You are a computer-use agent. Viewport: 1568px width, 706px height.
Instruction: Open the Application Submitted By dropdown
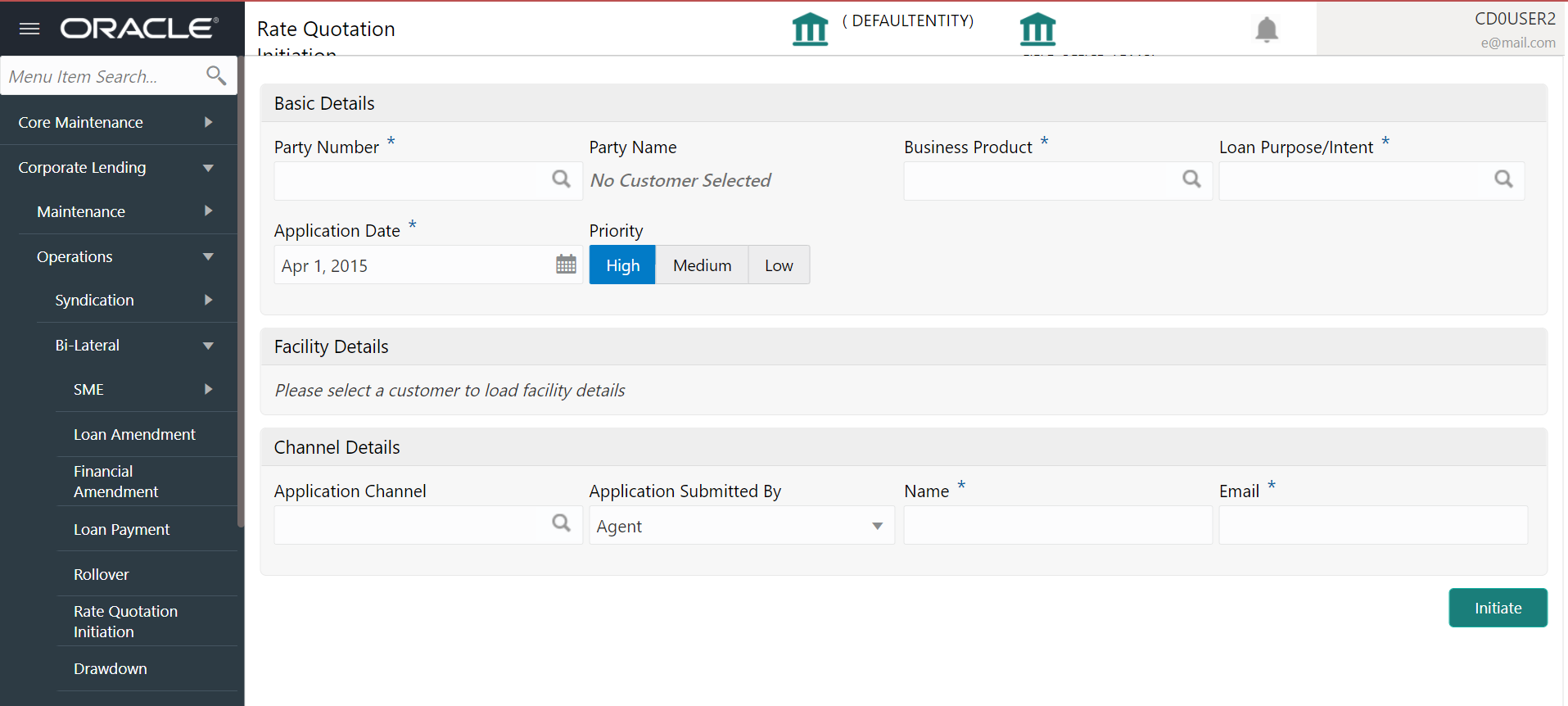click(x=742, y=526)
